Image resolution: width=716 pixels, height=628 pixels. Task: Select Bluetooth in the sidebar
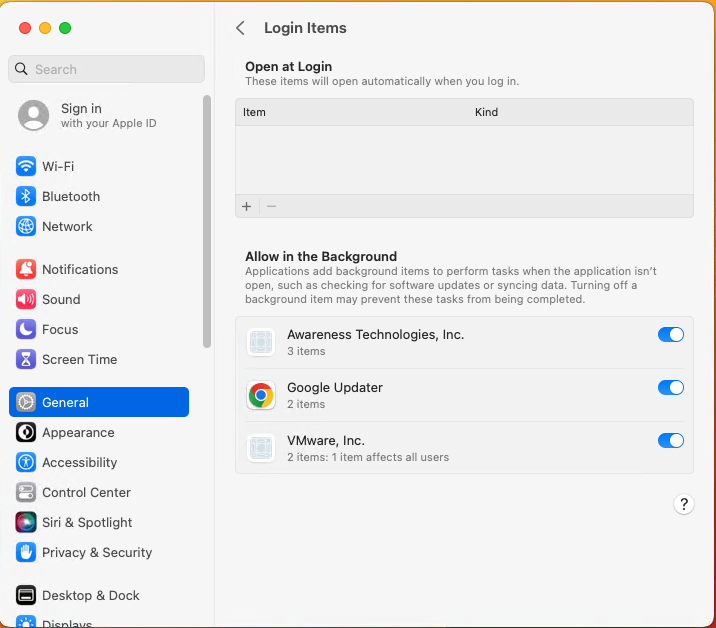[99, 196]
